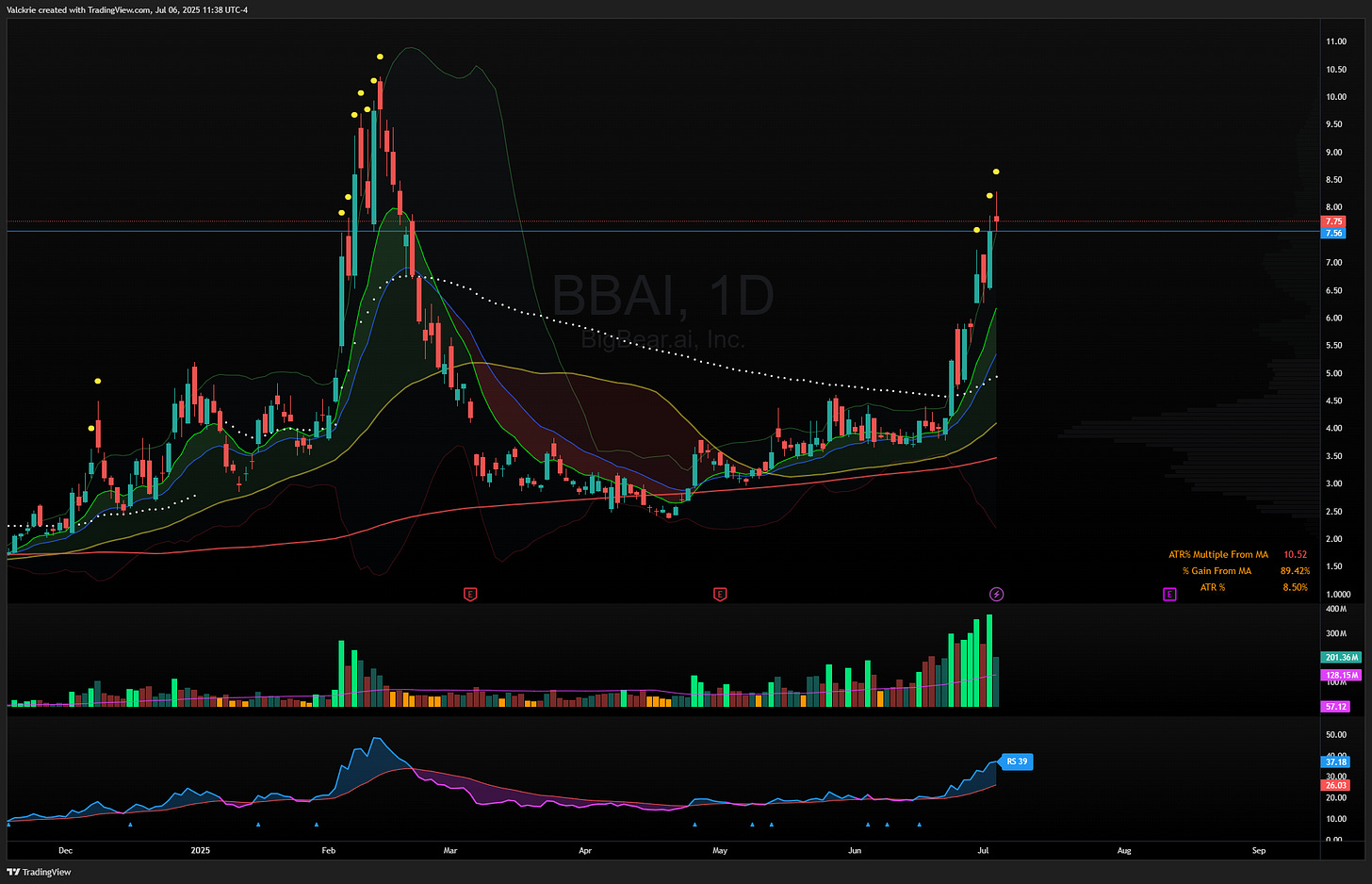Click the Apr label on time axis

585,850
